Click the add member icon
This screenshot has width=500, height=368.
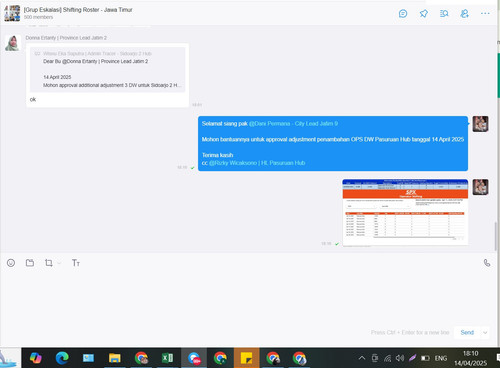click(x=464, y=14)
